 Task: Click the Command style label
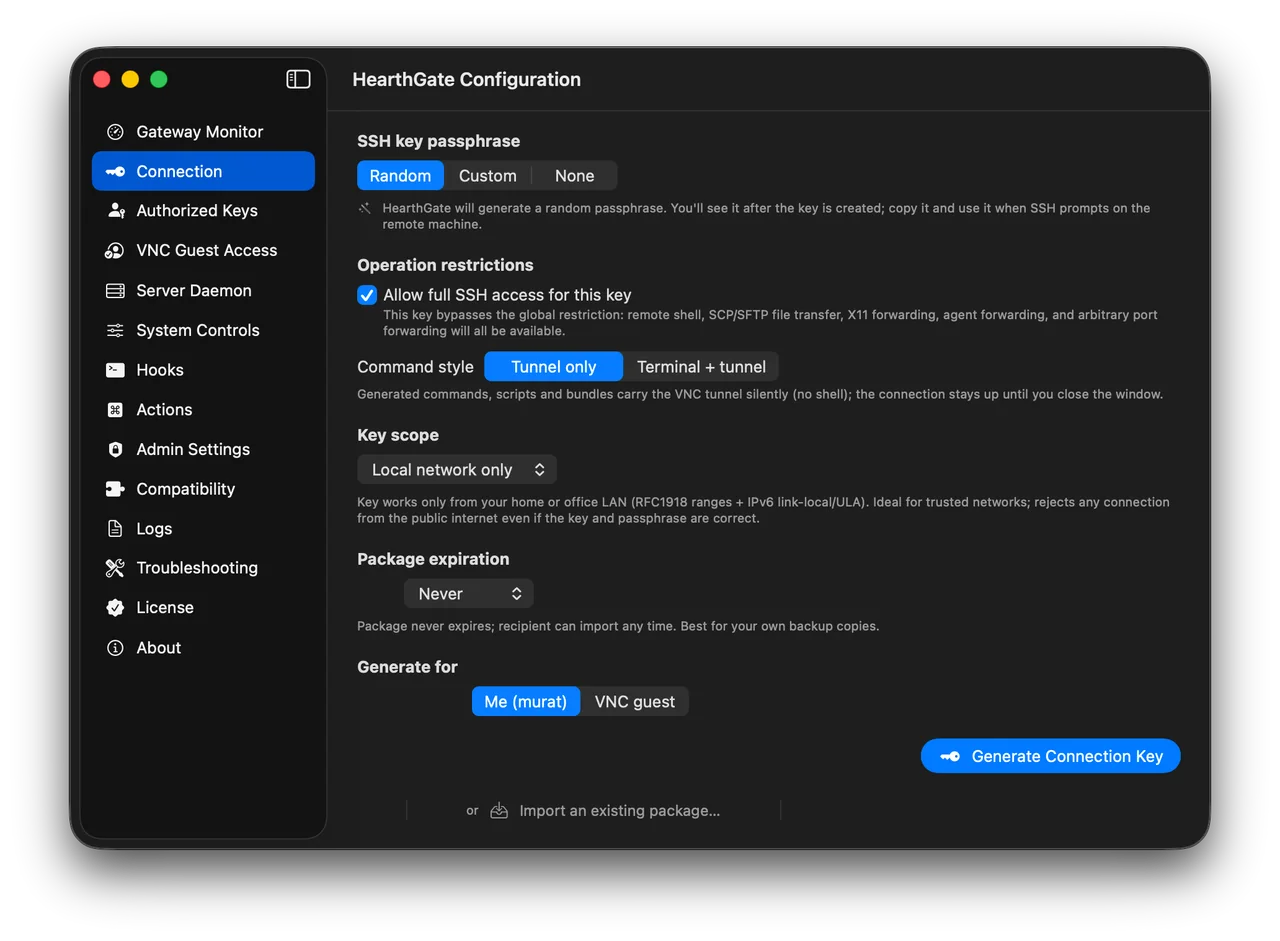click(416, 367)
